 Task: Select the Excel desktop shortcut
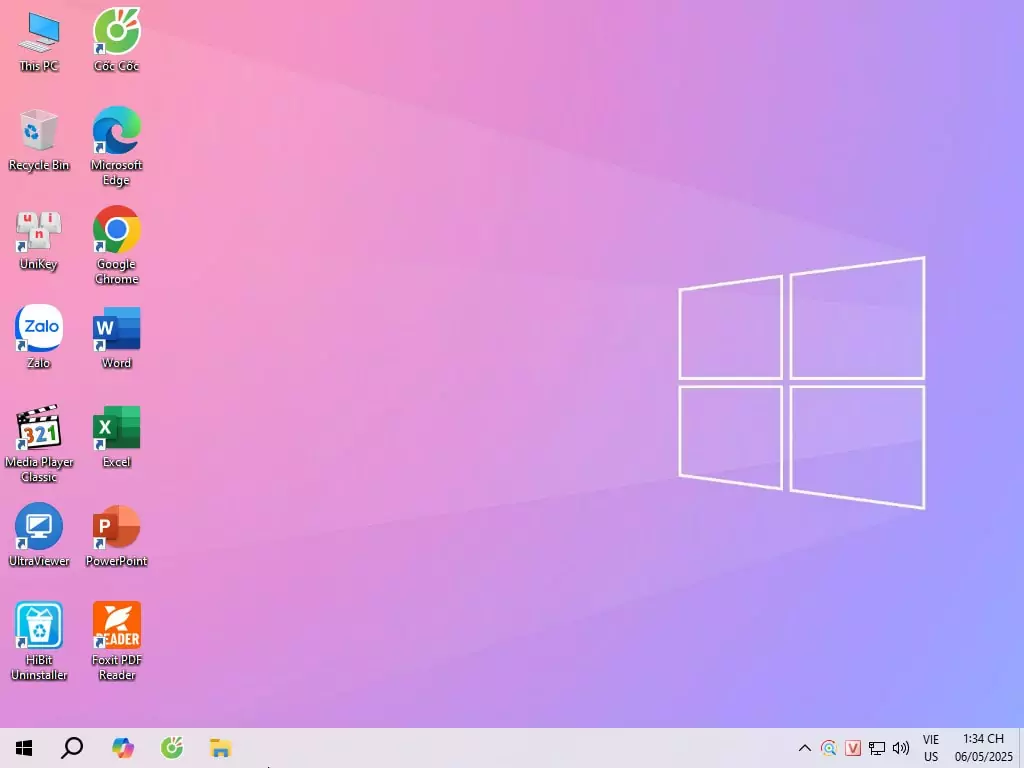116,437
